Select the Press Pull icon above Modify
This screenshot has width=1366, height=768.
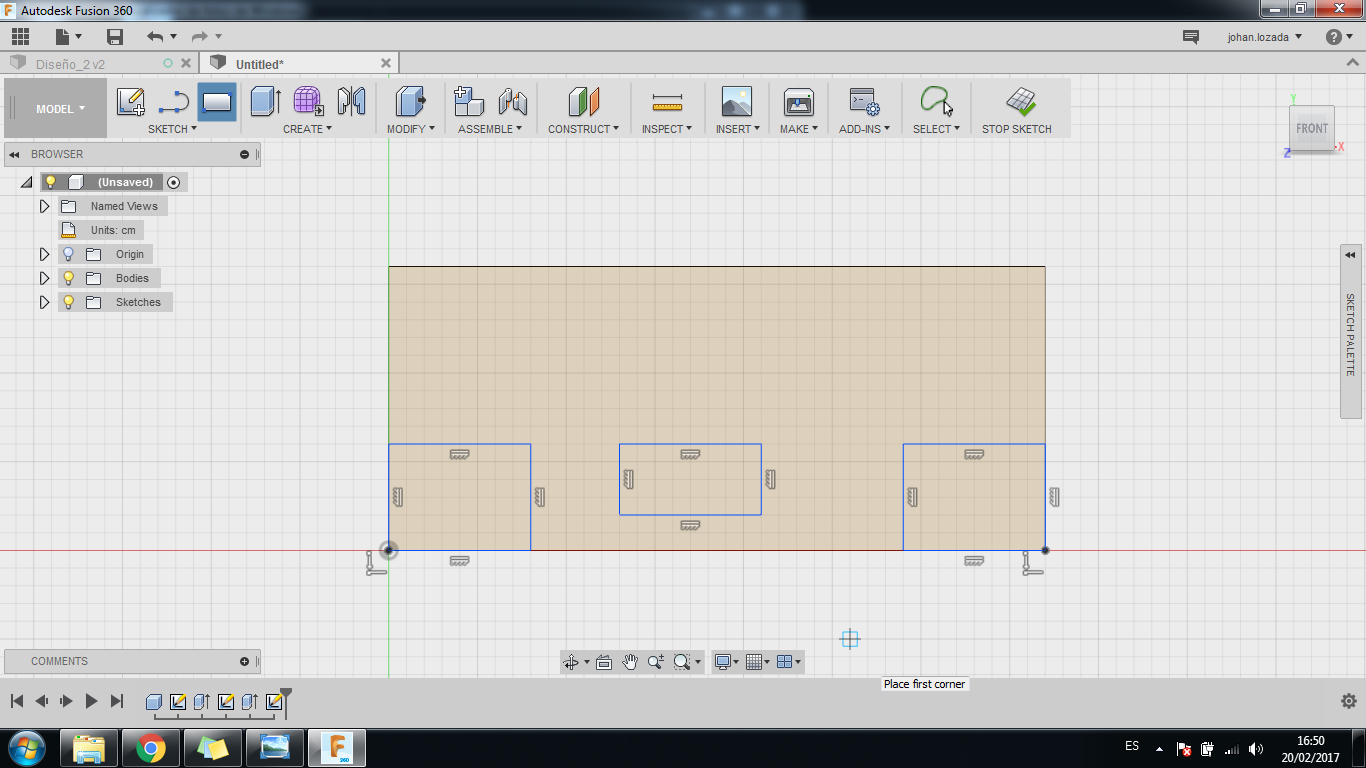tap(410, 101)
